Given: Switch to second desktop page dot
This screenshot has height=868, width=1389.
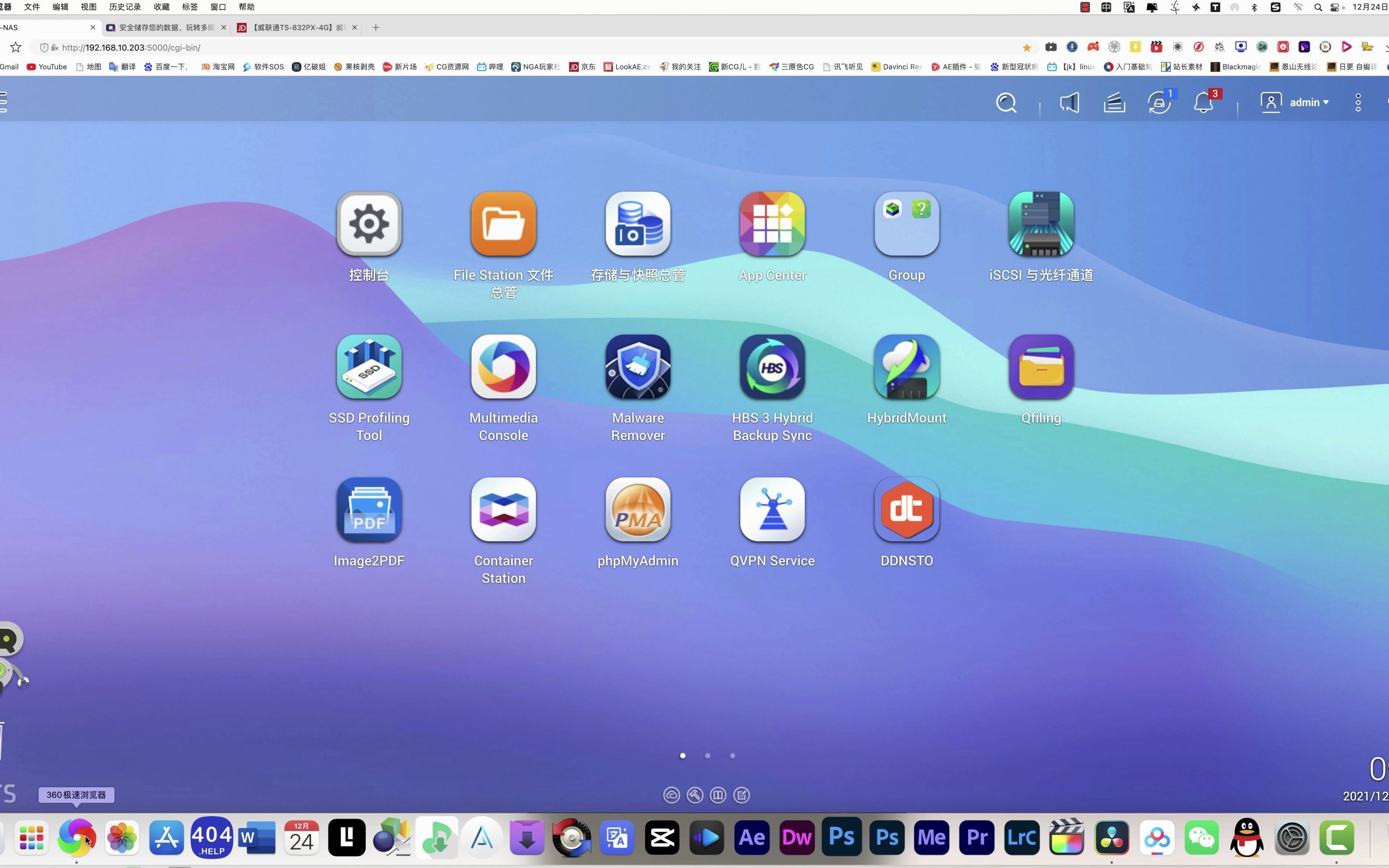Looking at the screenshot, I should click(708, 755).
